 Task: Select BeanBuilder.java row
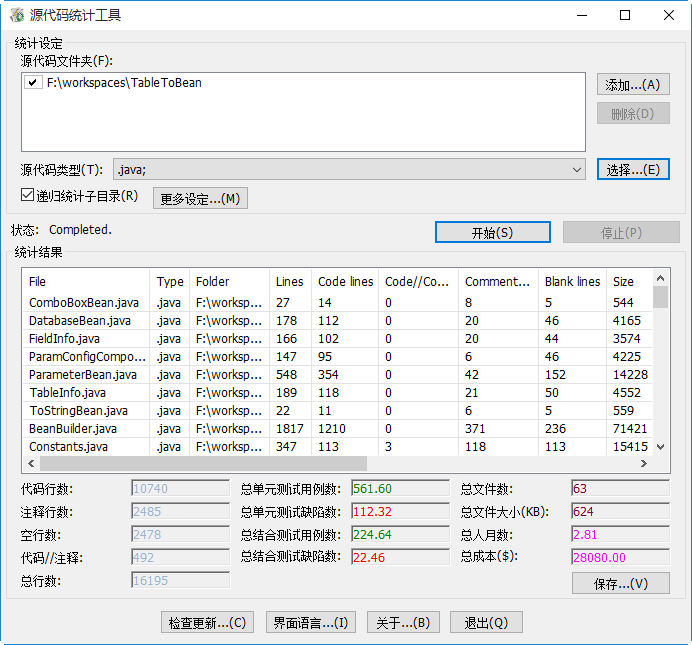(338, 429)
